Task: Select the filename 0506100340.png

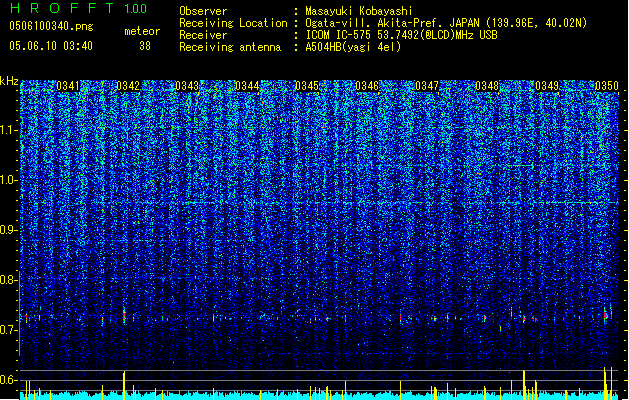Action: (51, 26)
